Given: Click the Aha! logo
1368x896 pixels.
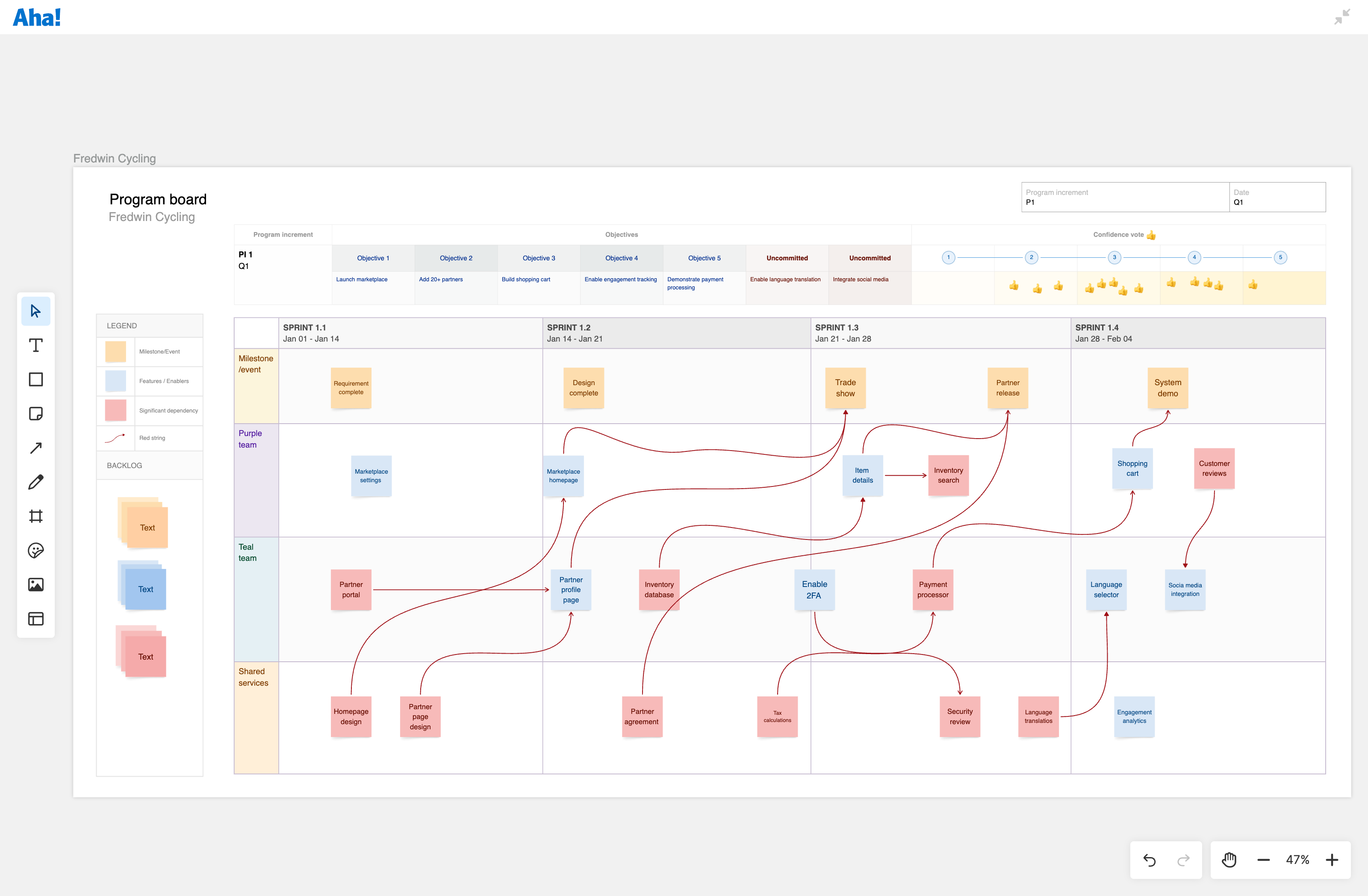Looking at the screenshot, I should point(37,17).
